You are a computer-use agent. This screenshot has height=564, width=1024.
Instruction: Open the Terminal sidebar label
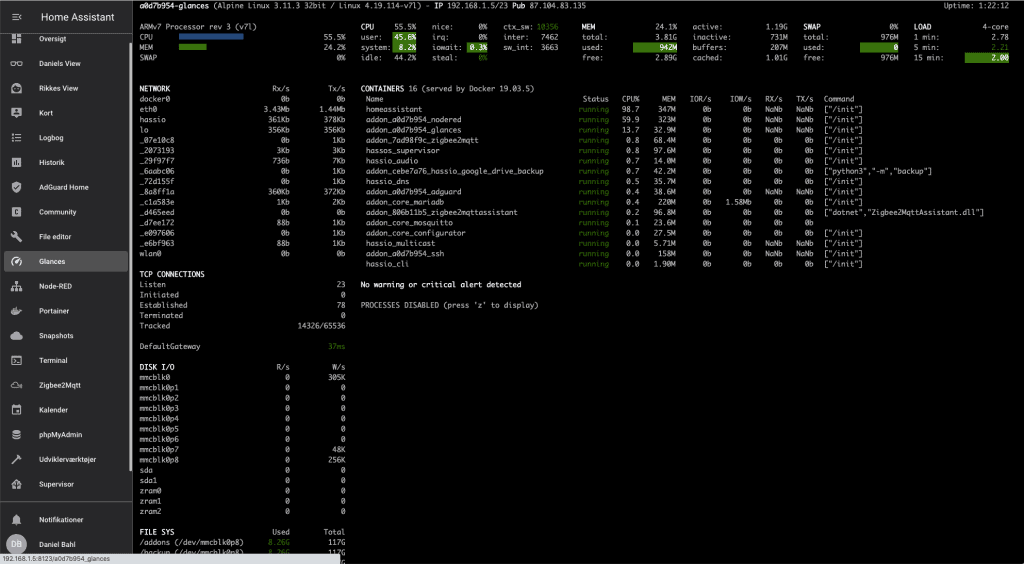coord(53,360)
